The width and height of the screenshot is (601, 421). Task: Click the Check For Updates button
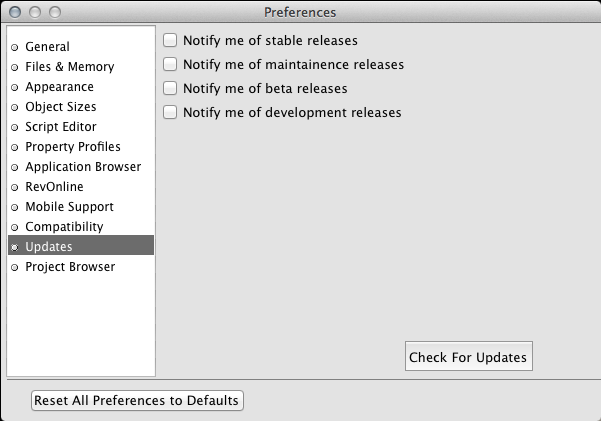click(468, 357)
